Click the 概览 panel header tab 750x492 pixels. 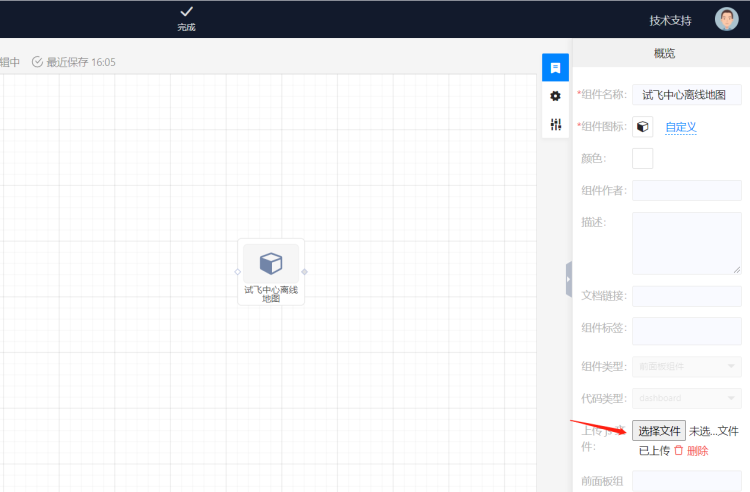point(664,53)
